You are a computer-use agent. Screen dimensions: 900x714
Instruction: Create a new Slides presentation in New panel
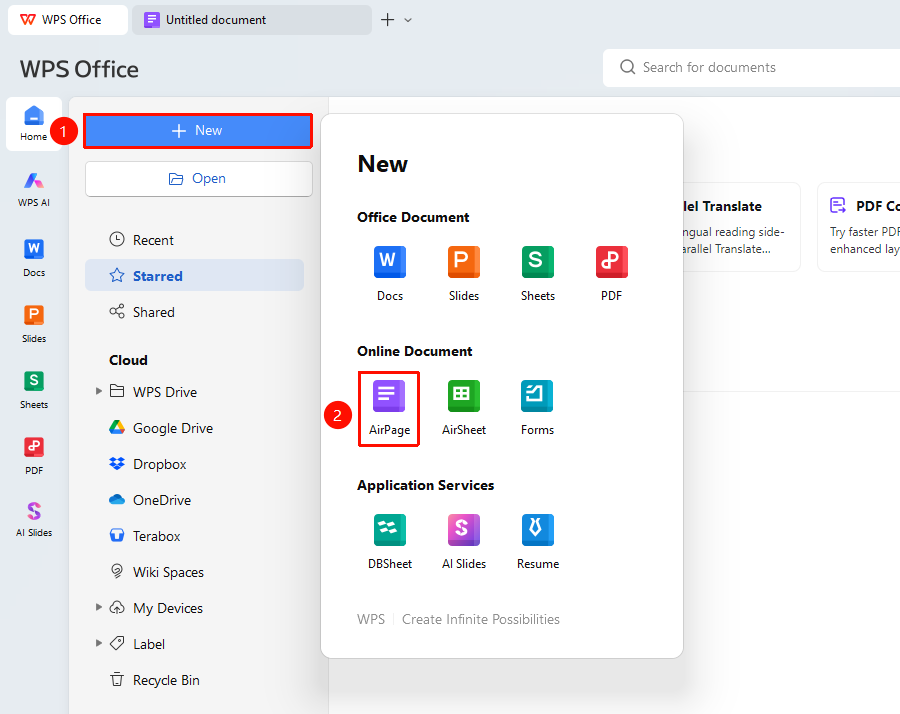(464, 274)
